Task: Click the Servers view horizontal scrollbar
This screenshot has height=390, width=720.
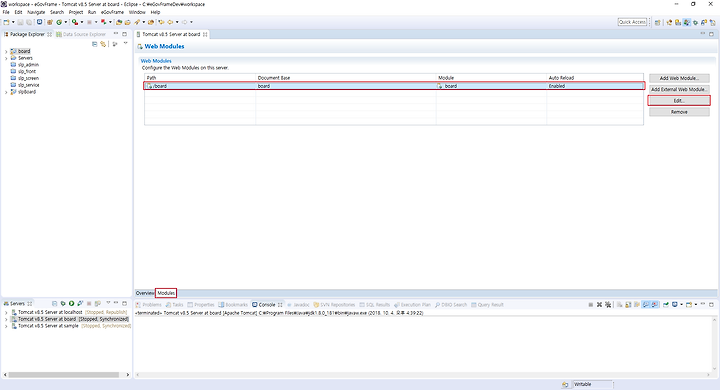Action: coord(64,375)
